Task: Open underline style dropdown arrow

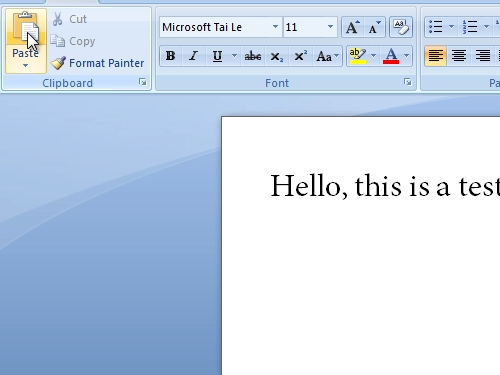Action: point(234,56)
